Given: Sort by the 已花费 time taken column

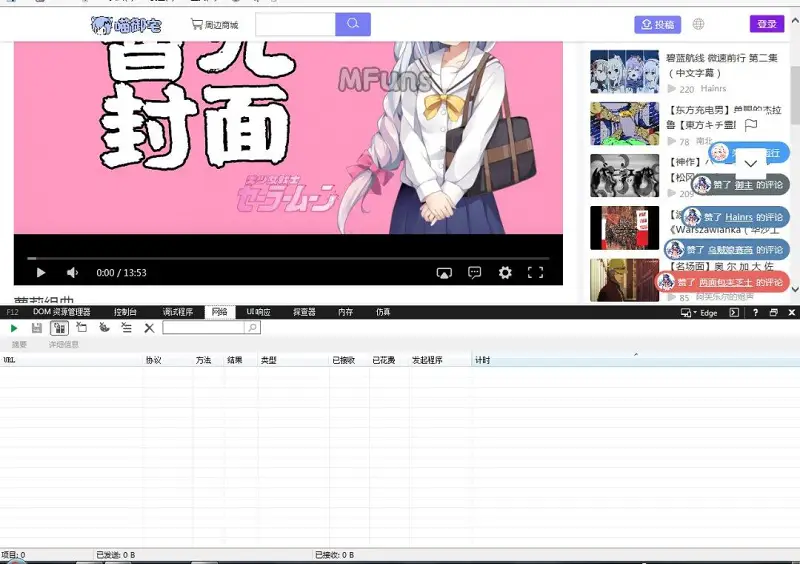Looking at the screenshot, I should pyautogui.click(x=389, y=360).
